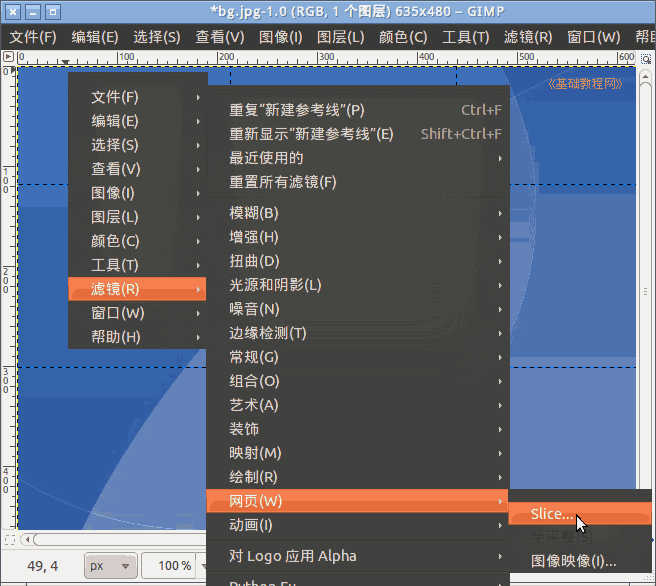Select 对 Logo 应用 Alpha entry
Viewport: 656px width, 586px height.
click(x=293, y=556)
